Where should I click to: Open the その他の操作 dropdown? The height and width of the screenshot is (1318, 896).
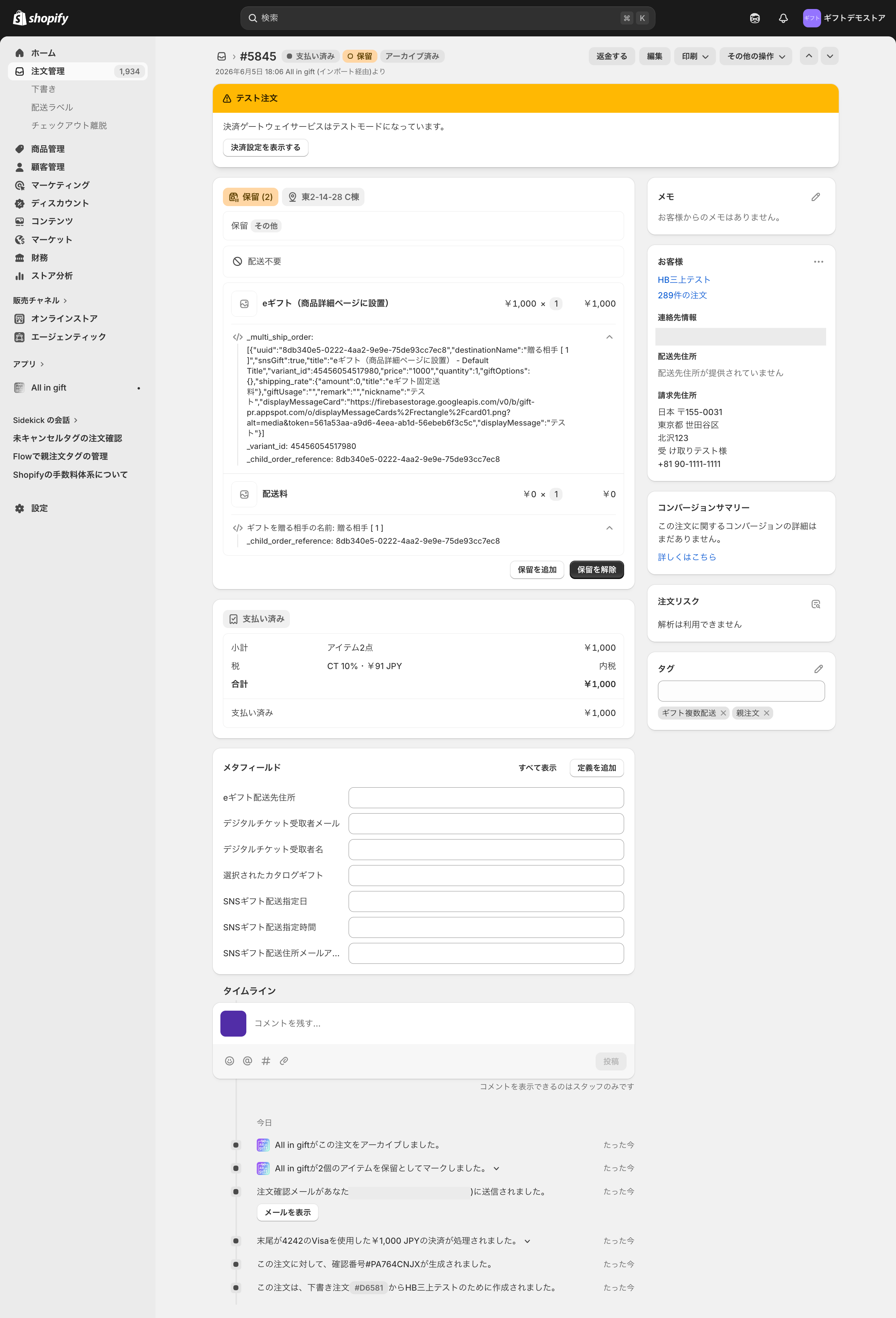click(756, 56)
